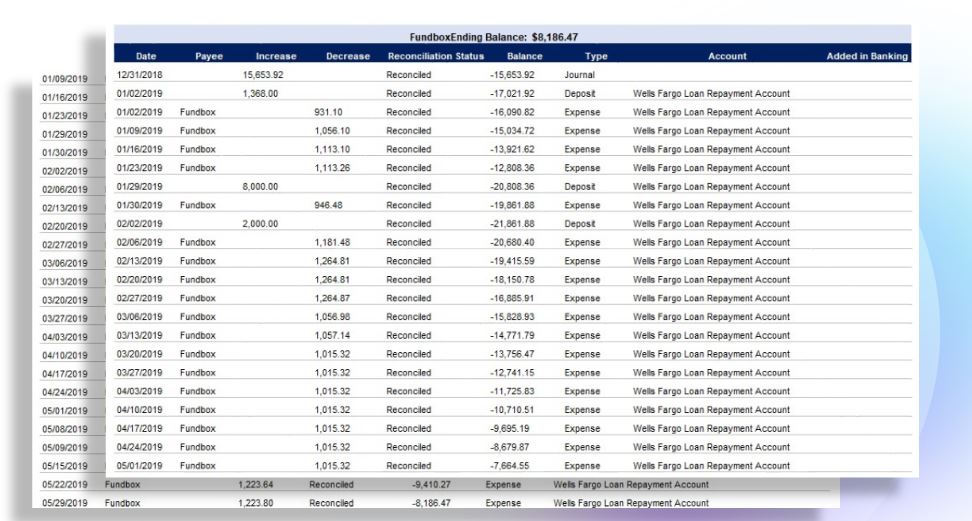Click the -13,756.47 balance value

[x=512, y=354]
